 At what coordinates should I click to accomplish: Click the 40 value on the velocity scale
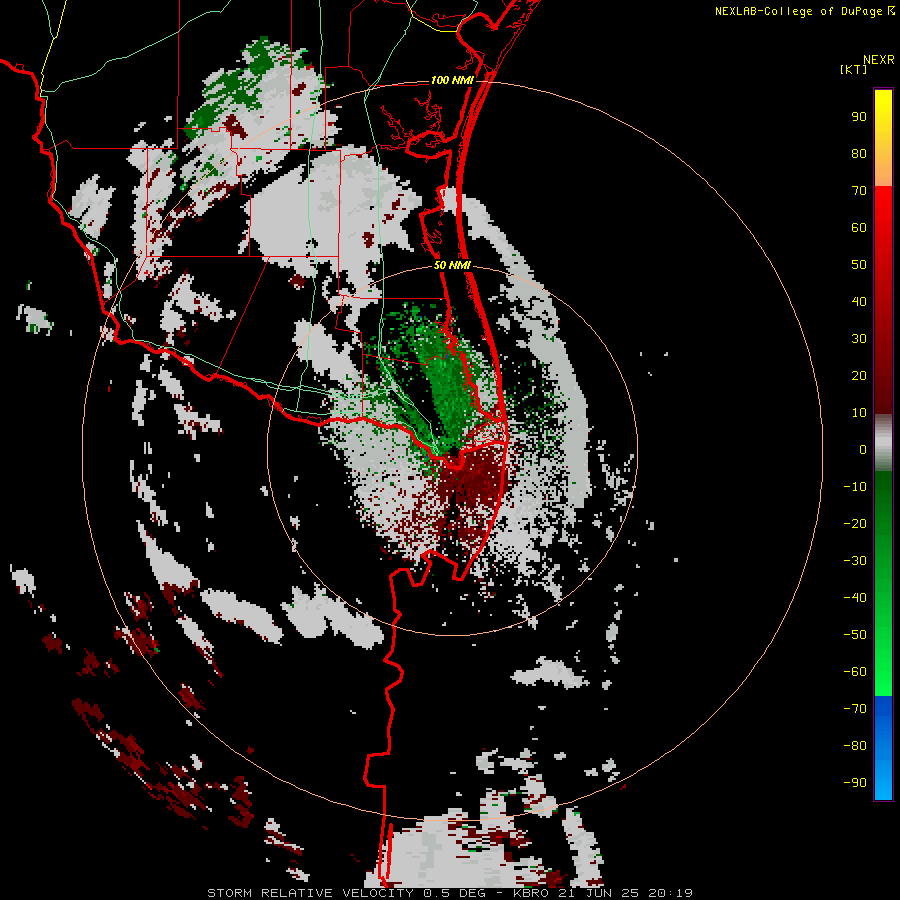tap(859, 302)
